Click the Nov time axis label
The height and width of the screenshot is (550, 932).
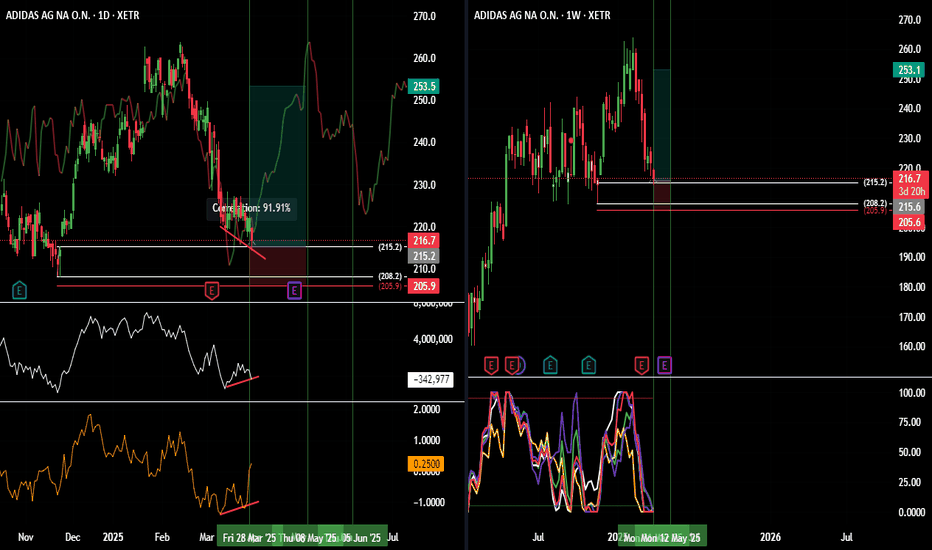tap(26, 537)
